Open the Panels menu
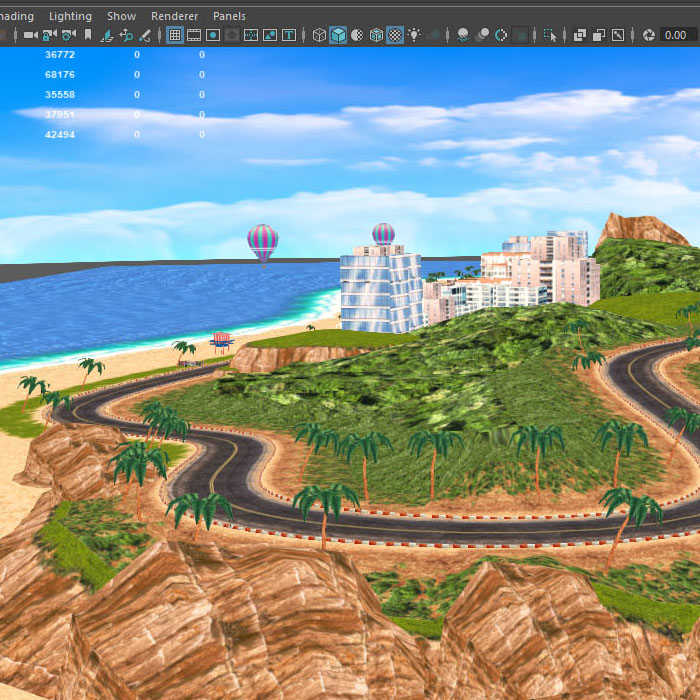Screen dimensions: 700x700 click(x=229, y=16)
